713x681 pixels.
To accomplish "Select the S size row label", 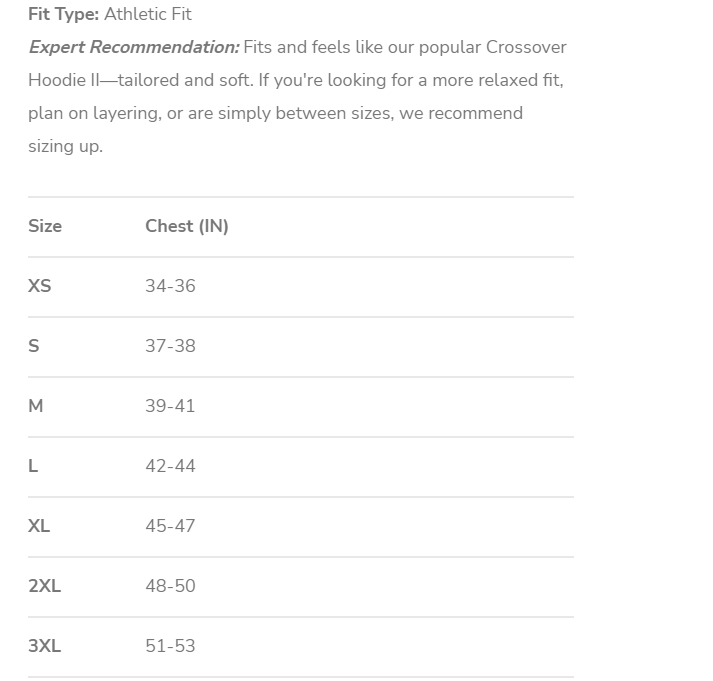I will tap(34, 346).
